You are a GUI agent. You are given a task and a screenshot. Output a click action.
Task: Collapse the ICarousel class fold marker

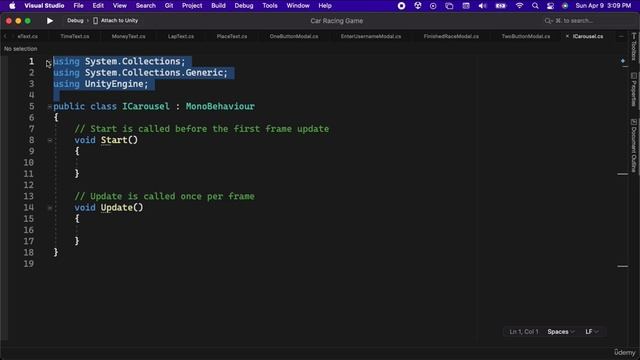point(50,107)
